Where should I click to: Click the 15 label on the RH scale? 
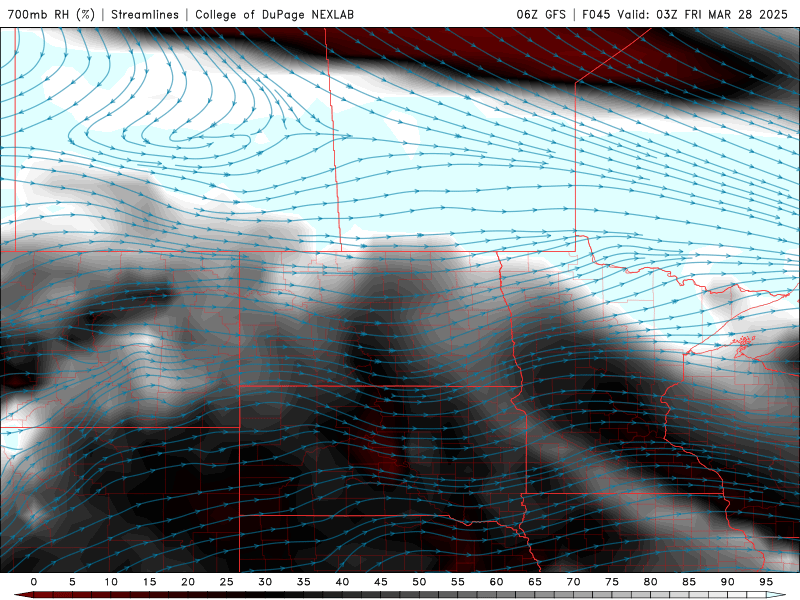click(x=149, y=582)
